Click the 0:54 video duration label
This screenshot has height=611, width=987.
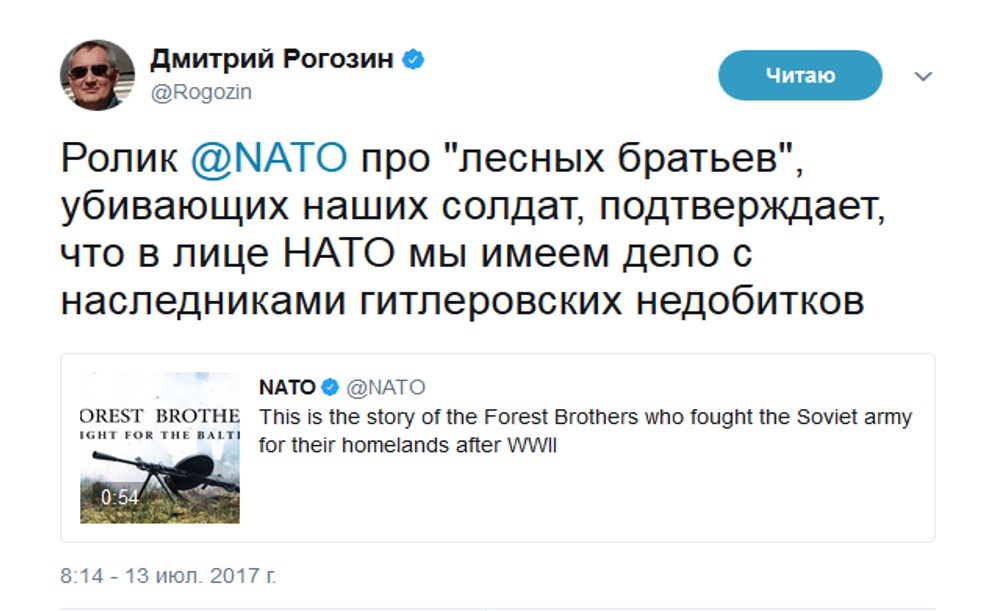click(119, 497)
